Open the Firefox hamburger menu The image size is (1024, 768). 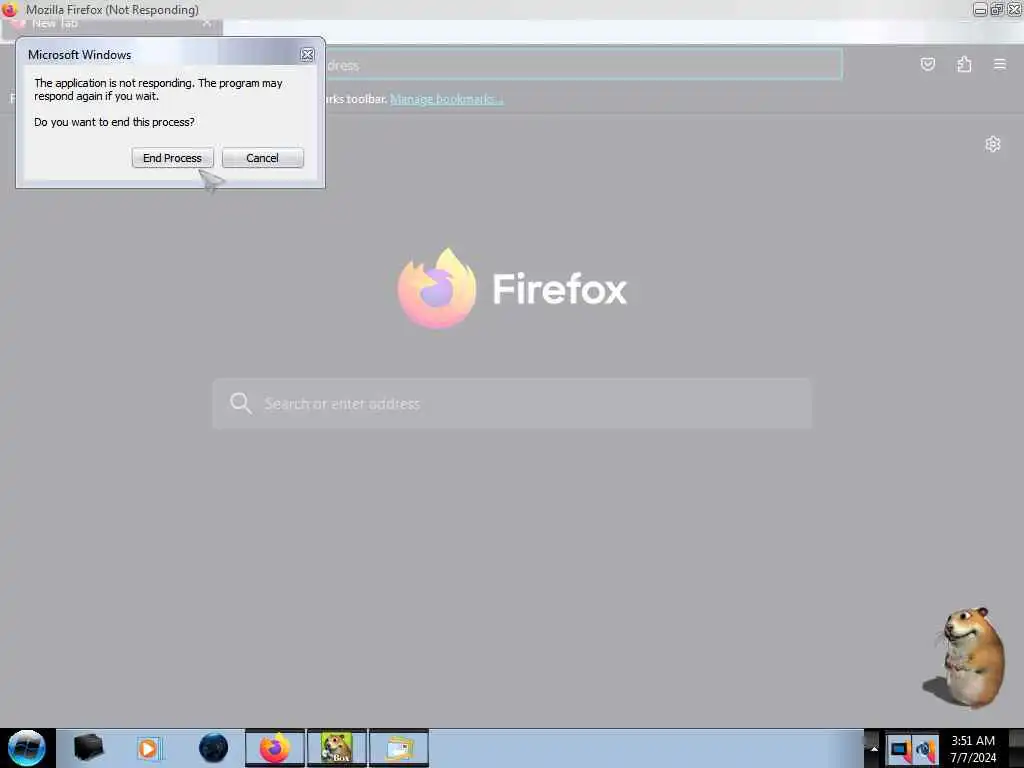1000,64
